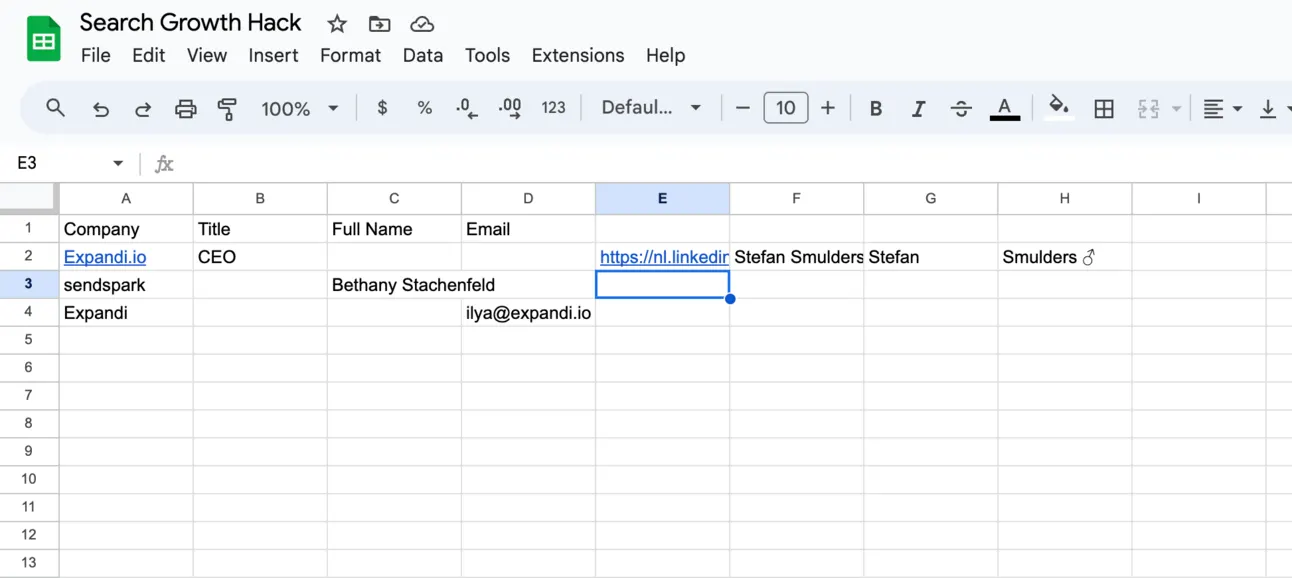
Task: Click the font size field showing 10
Action: pos(786,108)
